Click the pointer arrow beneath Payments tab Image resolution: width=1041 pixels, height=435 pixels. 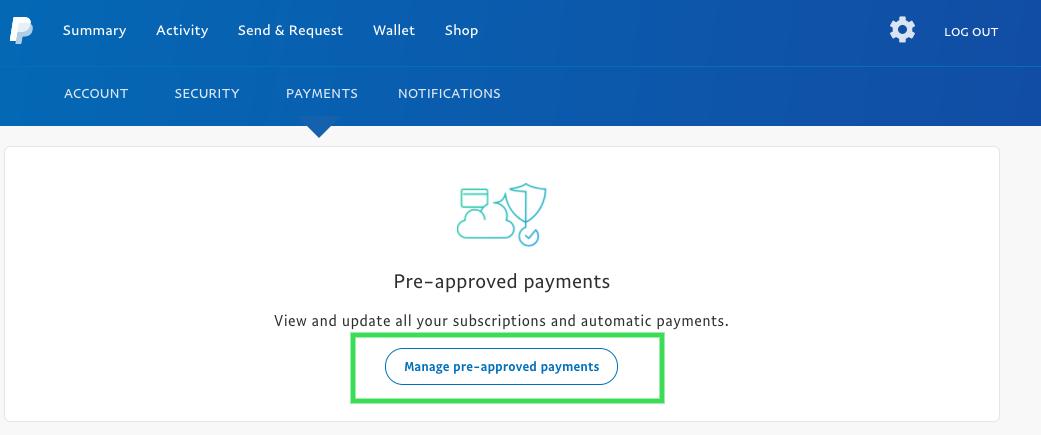click(319, 126)
